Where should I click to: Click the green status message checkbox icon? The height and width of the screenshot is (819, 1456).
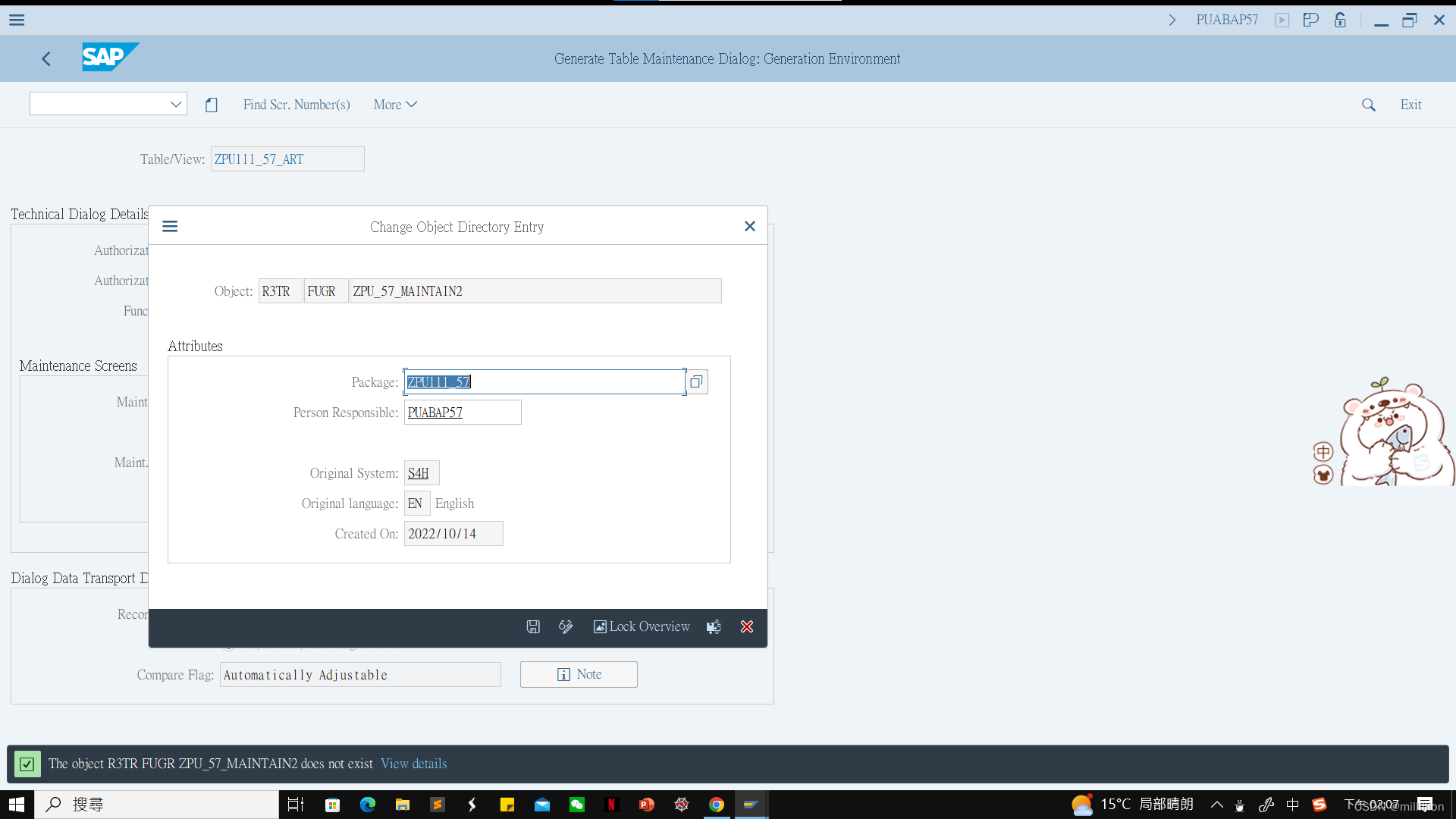point(27,764)
